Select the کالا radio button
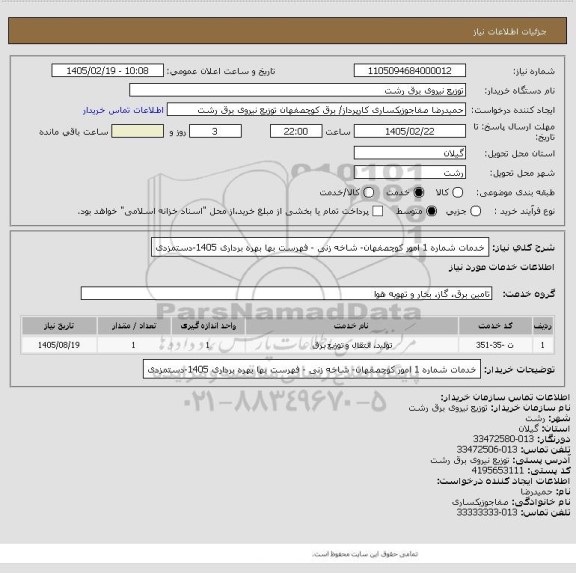The width and height of the screenshot is (576, 573). point(457,192)
